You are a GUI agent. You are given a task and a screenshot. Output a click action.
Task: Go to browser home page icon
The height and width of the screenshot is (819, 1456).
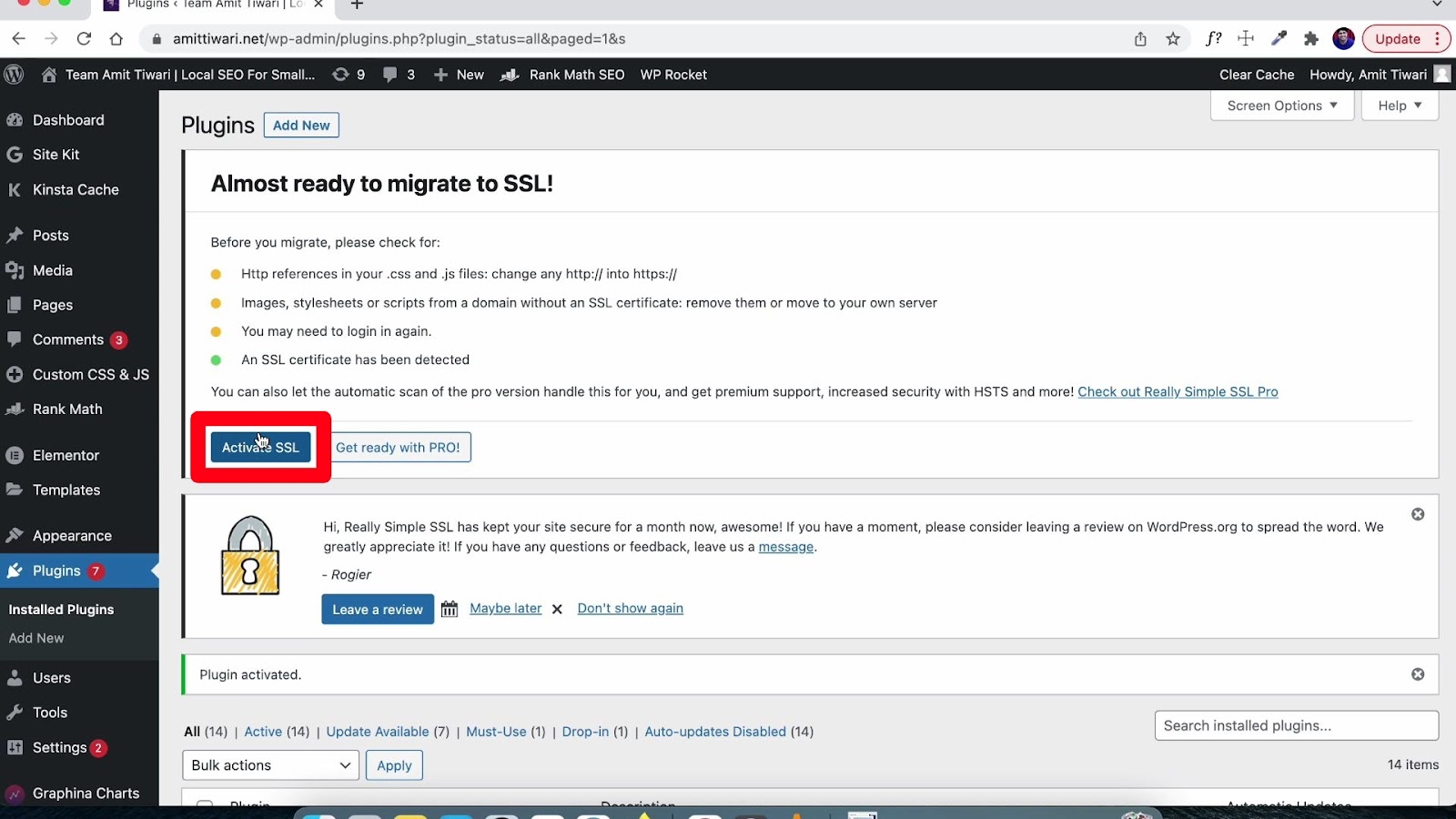pyautogui.click(x=116, y=38)
